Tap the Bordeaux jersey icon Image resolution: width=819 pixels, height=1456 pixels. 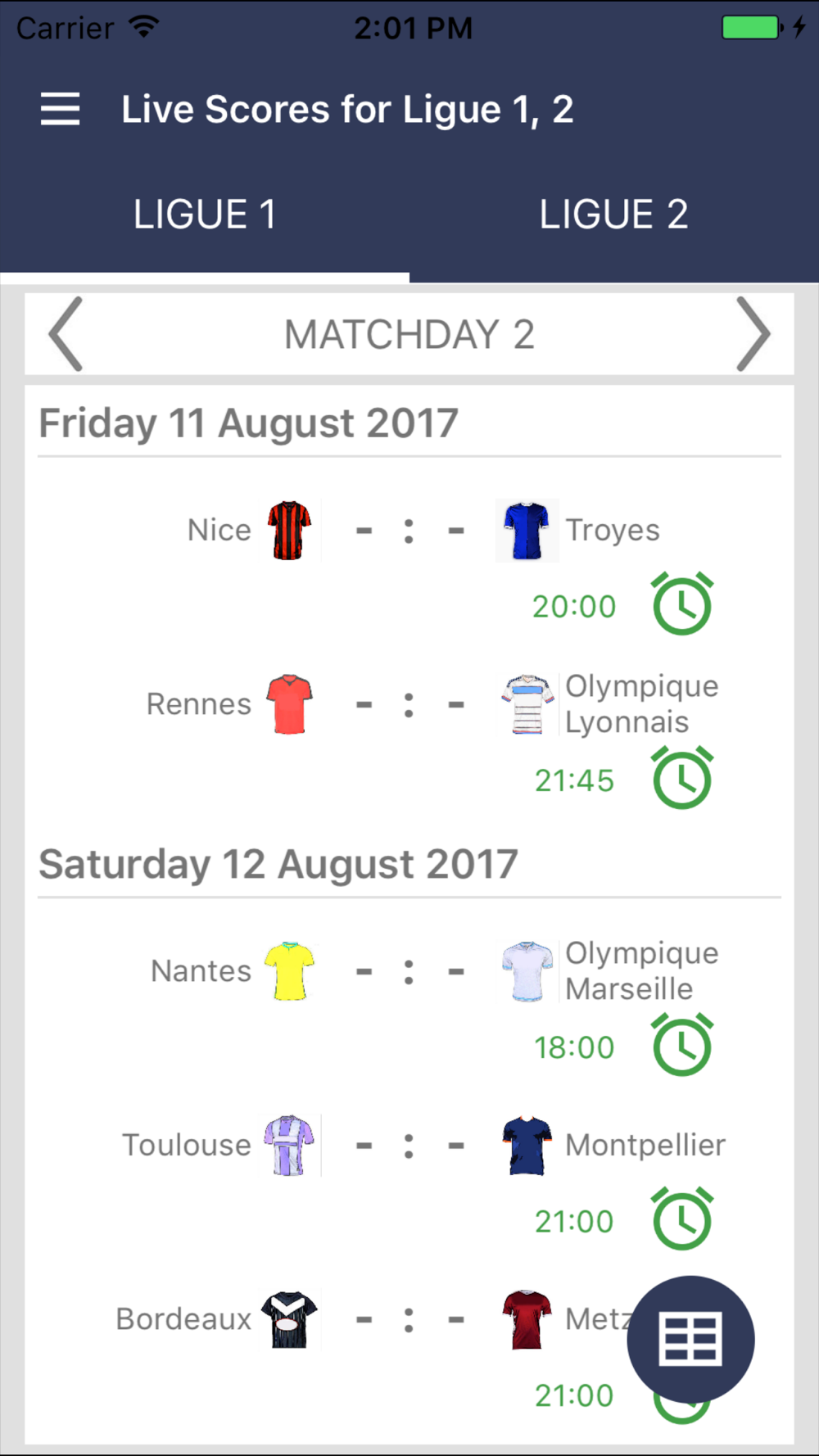pyautogui.click(x=289, y=1319)
